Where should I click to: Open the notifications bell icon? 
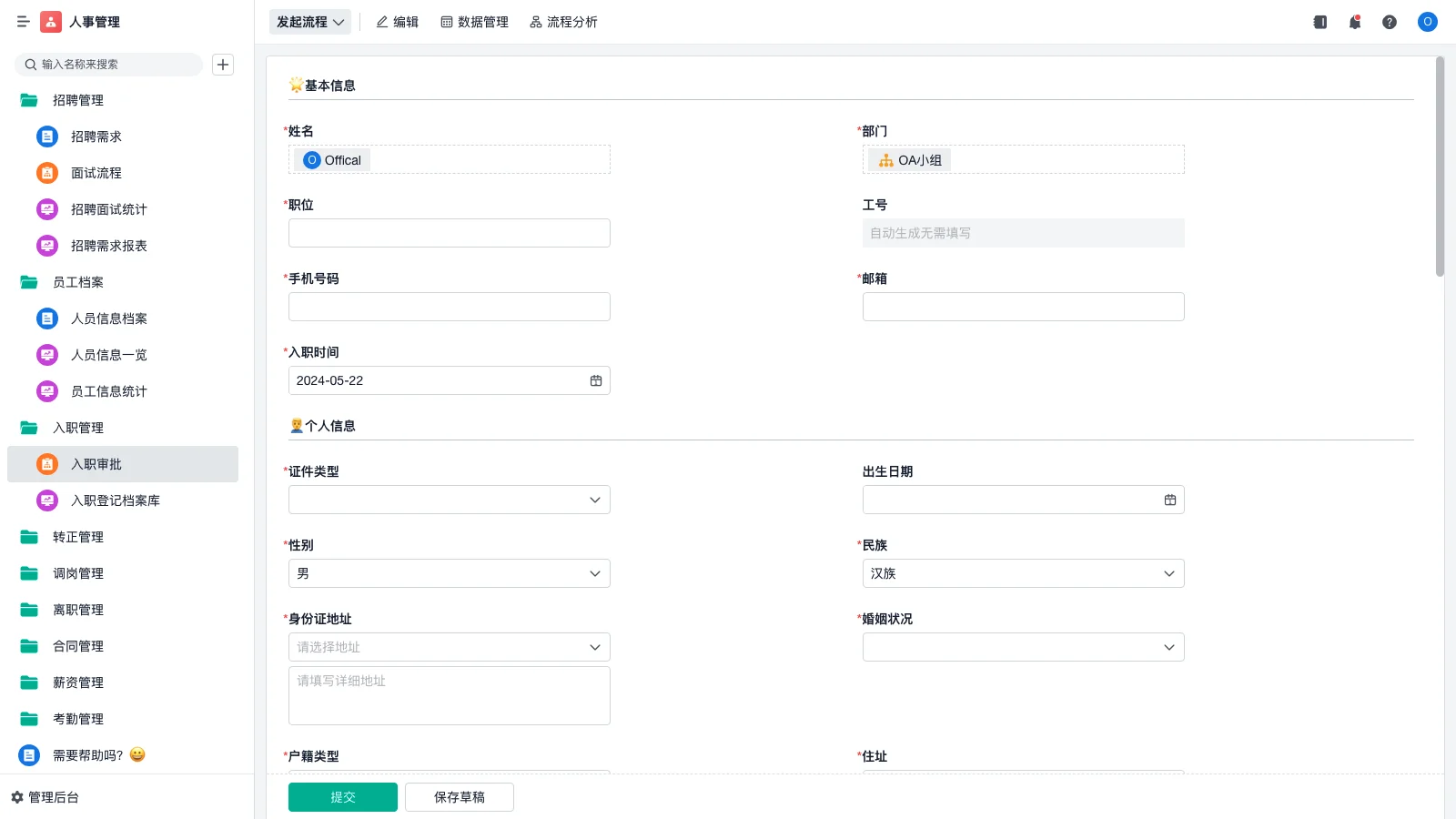point(1354,22)
